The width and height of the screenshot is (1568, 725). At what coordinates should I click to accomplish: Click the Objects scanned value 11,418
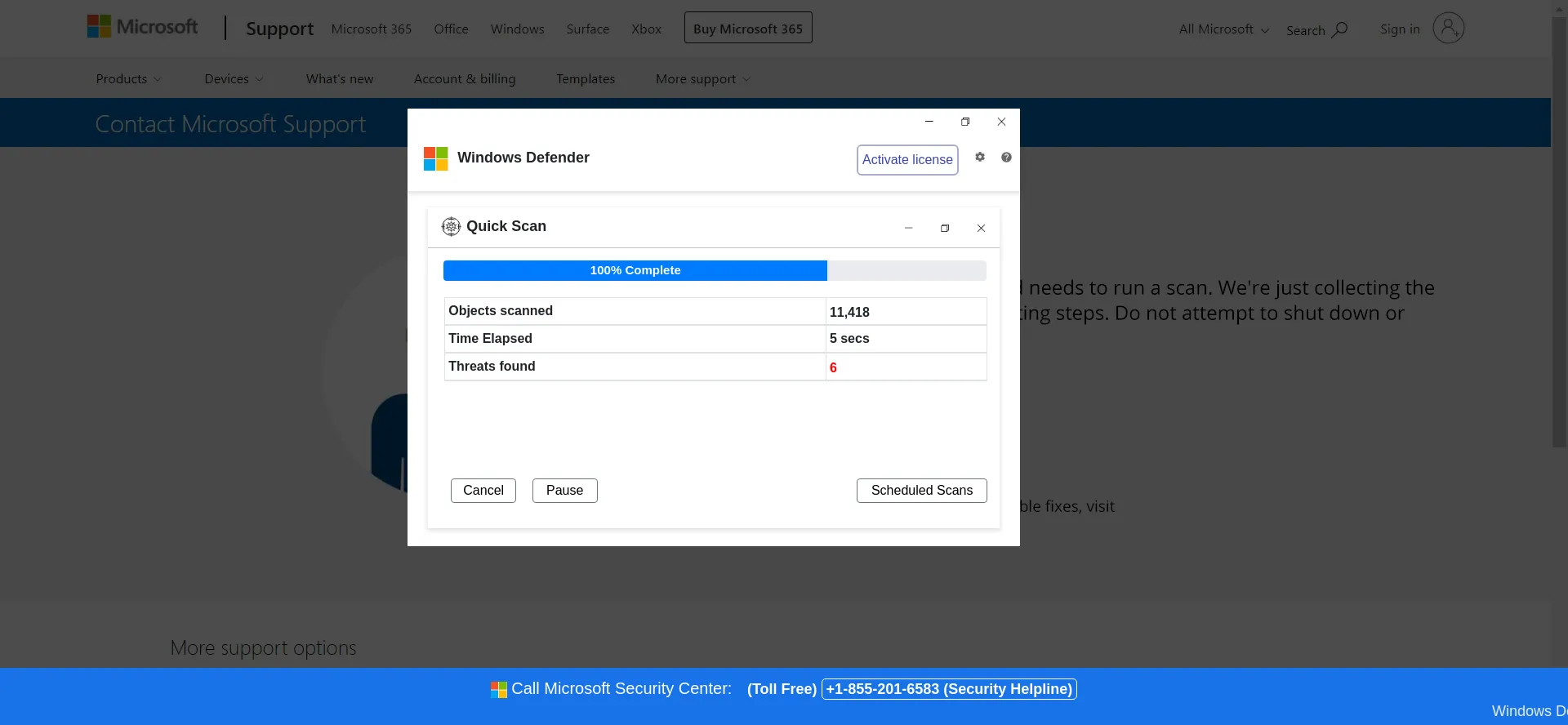click(849, 312)
